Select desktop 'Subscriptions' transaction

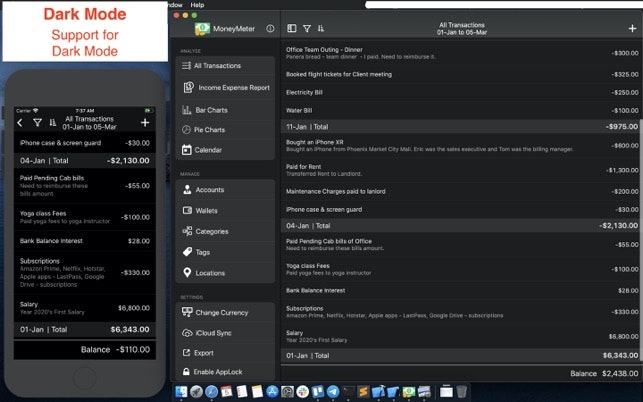point(462,312)
